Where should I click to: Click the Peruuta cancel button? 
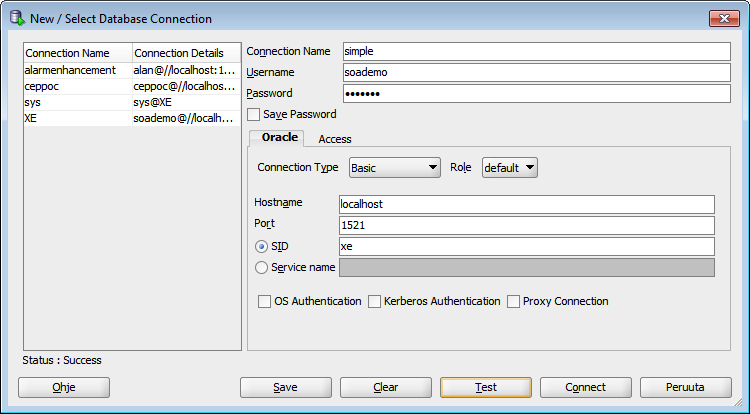(685, 387)
